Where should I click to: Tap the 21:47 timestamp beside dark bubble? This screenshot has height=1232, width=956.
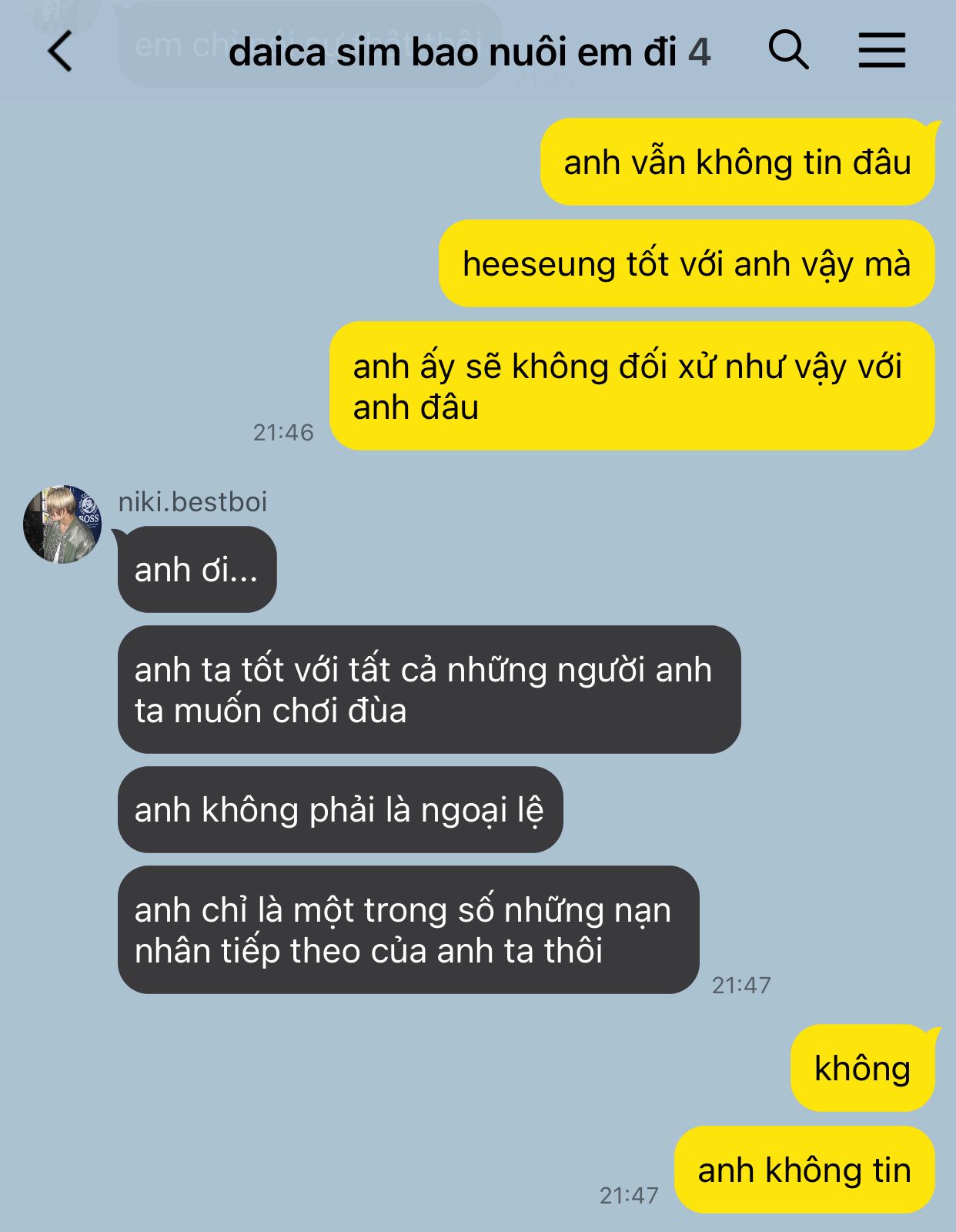coord(741,985)
